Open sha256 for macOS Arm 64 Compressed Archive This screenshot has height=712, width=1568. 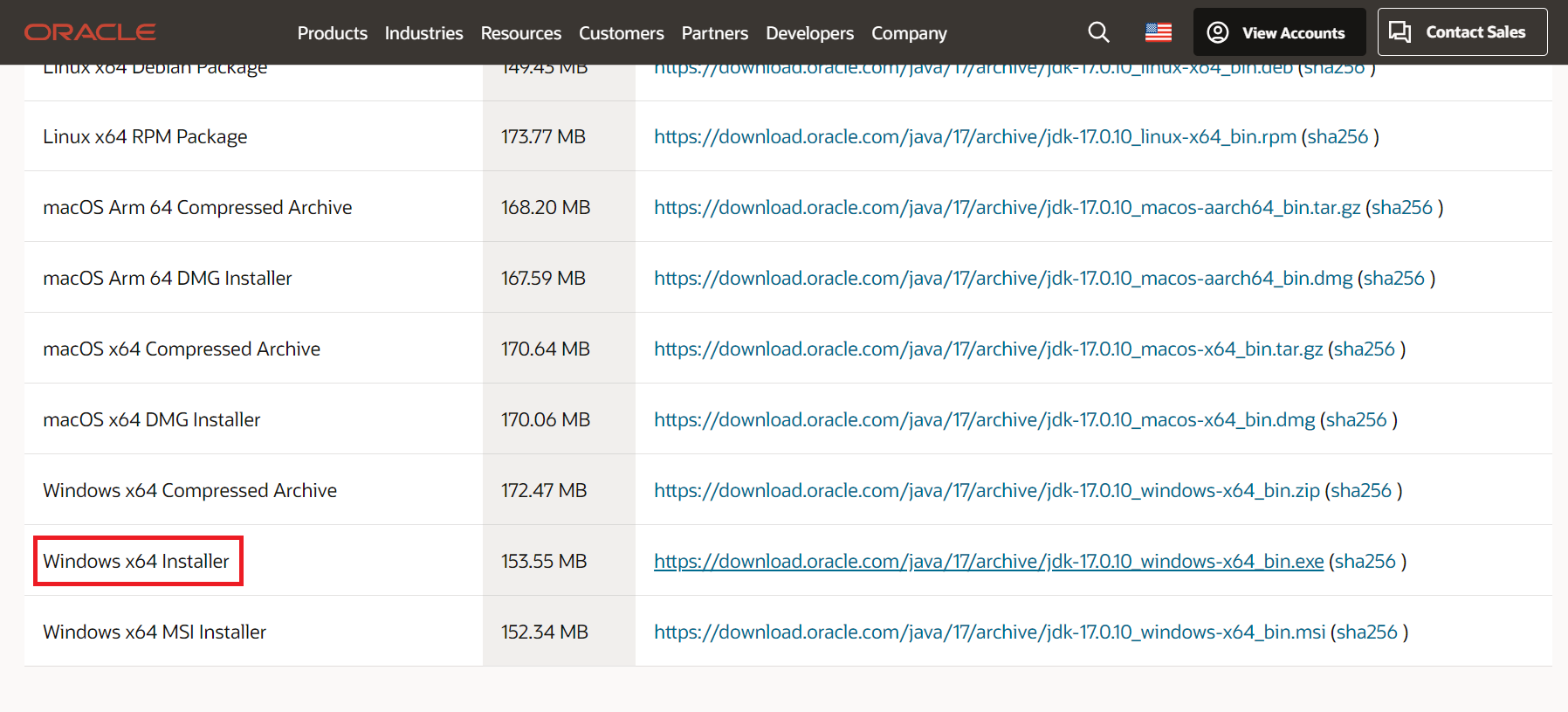pos(1402,207)
